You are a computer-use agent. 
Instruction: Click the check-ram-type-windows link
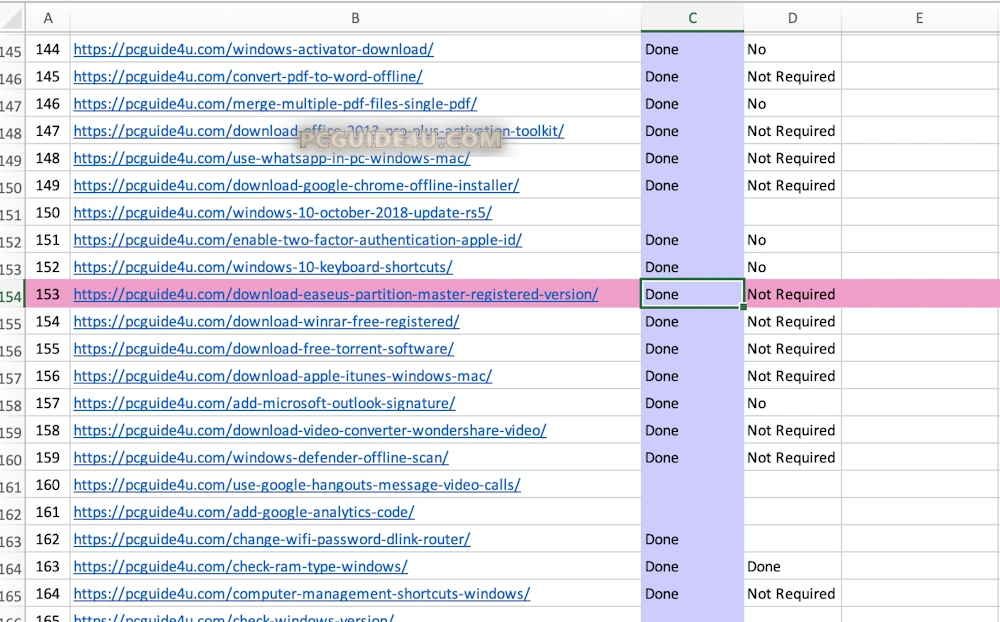click(x=240, y=566)
